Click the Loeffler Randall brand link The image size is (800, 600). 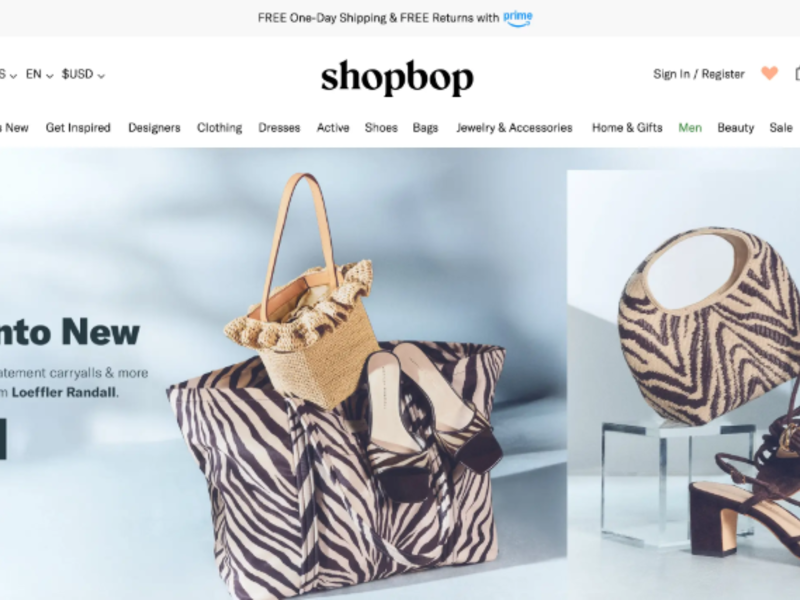[64, 392]
